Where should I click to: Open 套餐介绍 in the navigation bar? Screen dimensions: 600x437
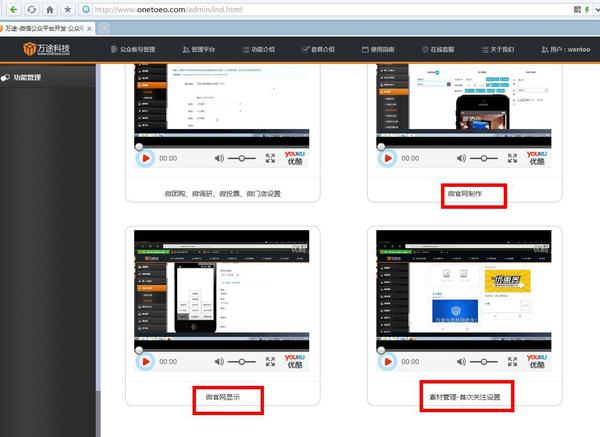coord(318,49)
